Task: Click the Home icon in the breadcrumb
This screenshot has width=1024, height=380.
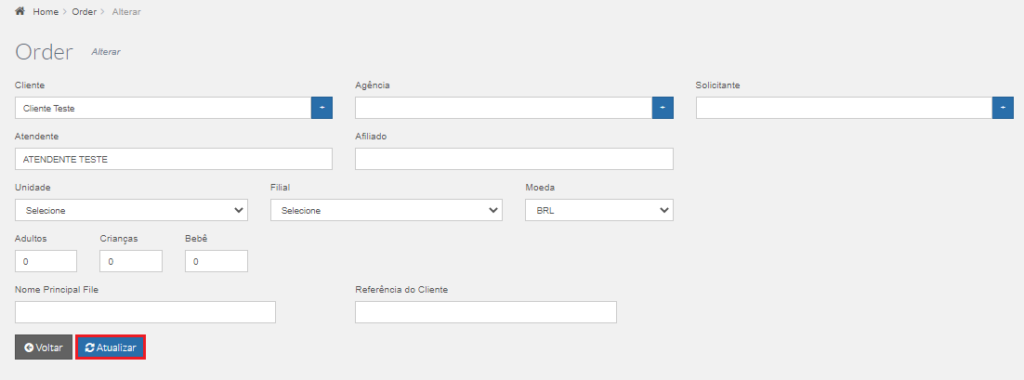Action: [20, 12]
